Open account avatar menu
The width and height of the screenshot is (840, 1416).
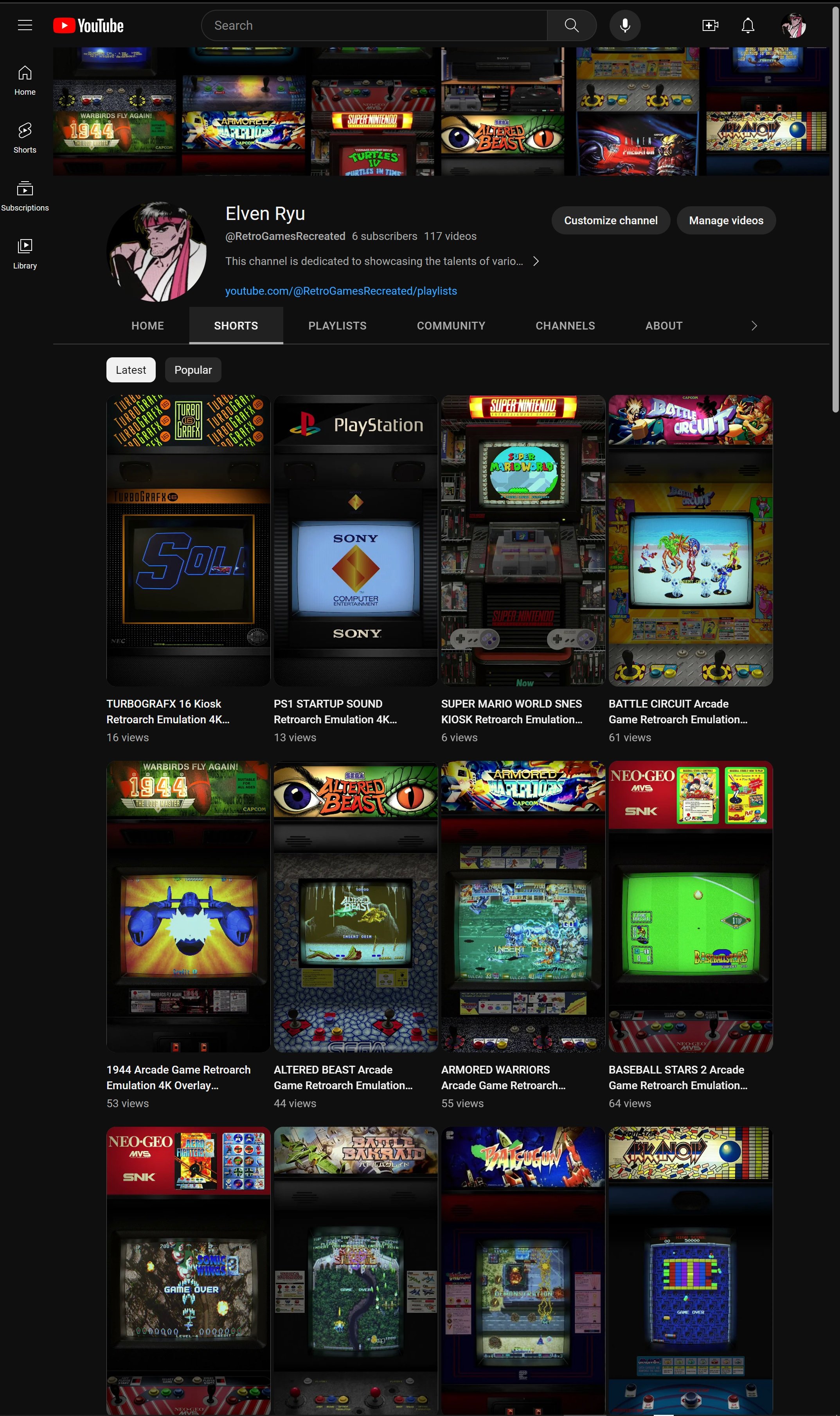793,25
